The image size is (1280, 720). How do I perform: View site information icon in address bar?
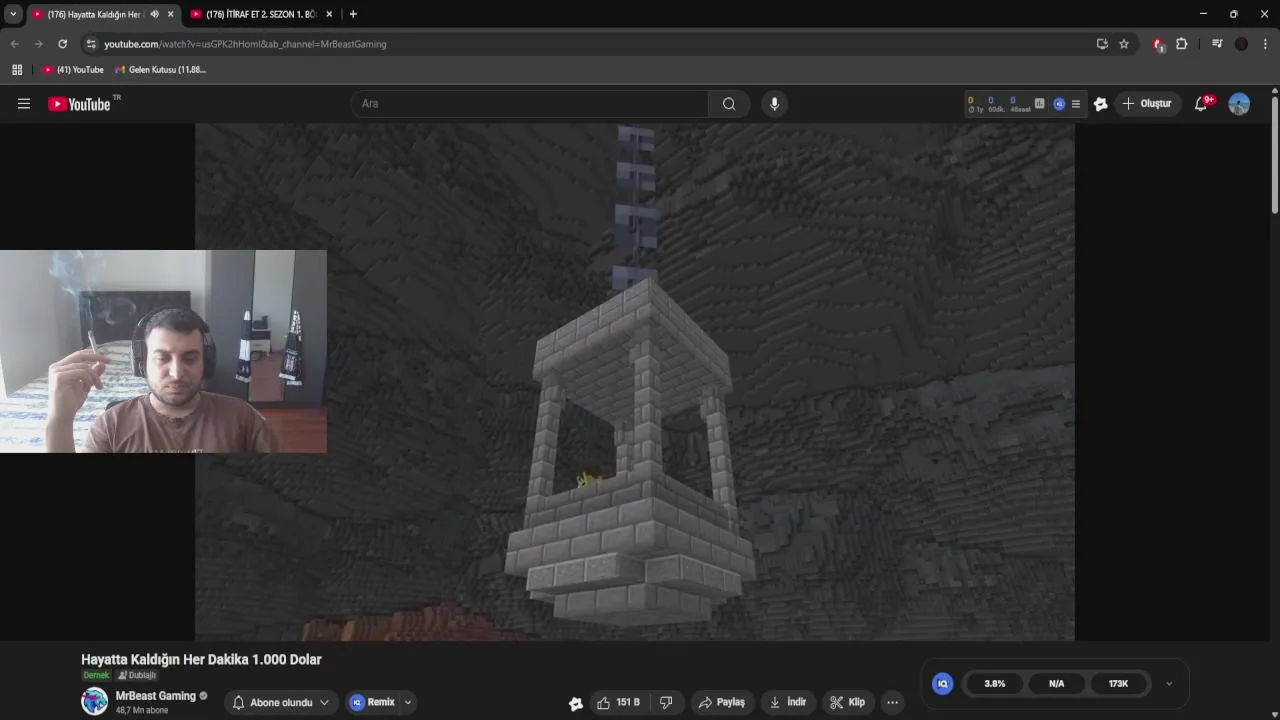point(91,44)
